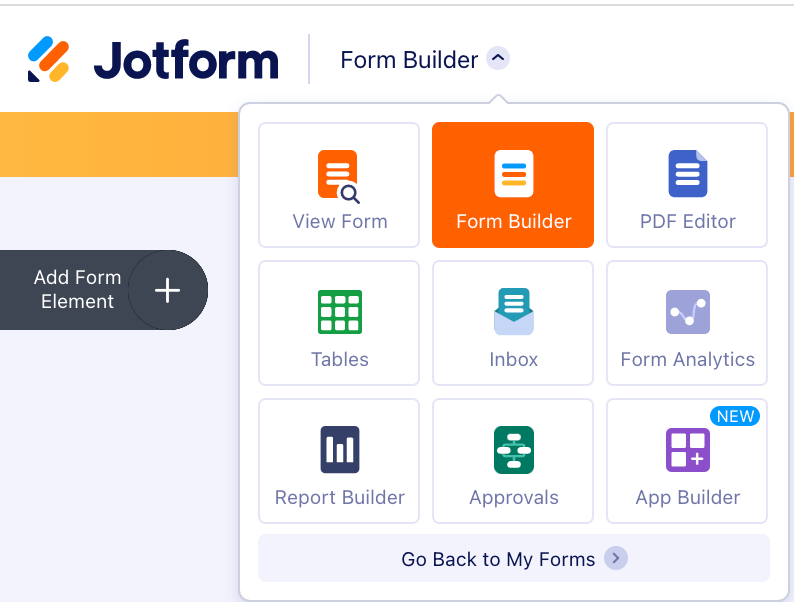Open the Inbox tile

[512, 323]
